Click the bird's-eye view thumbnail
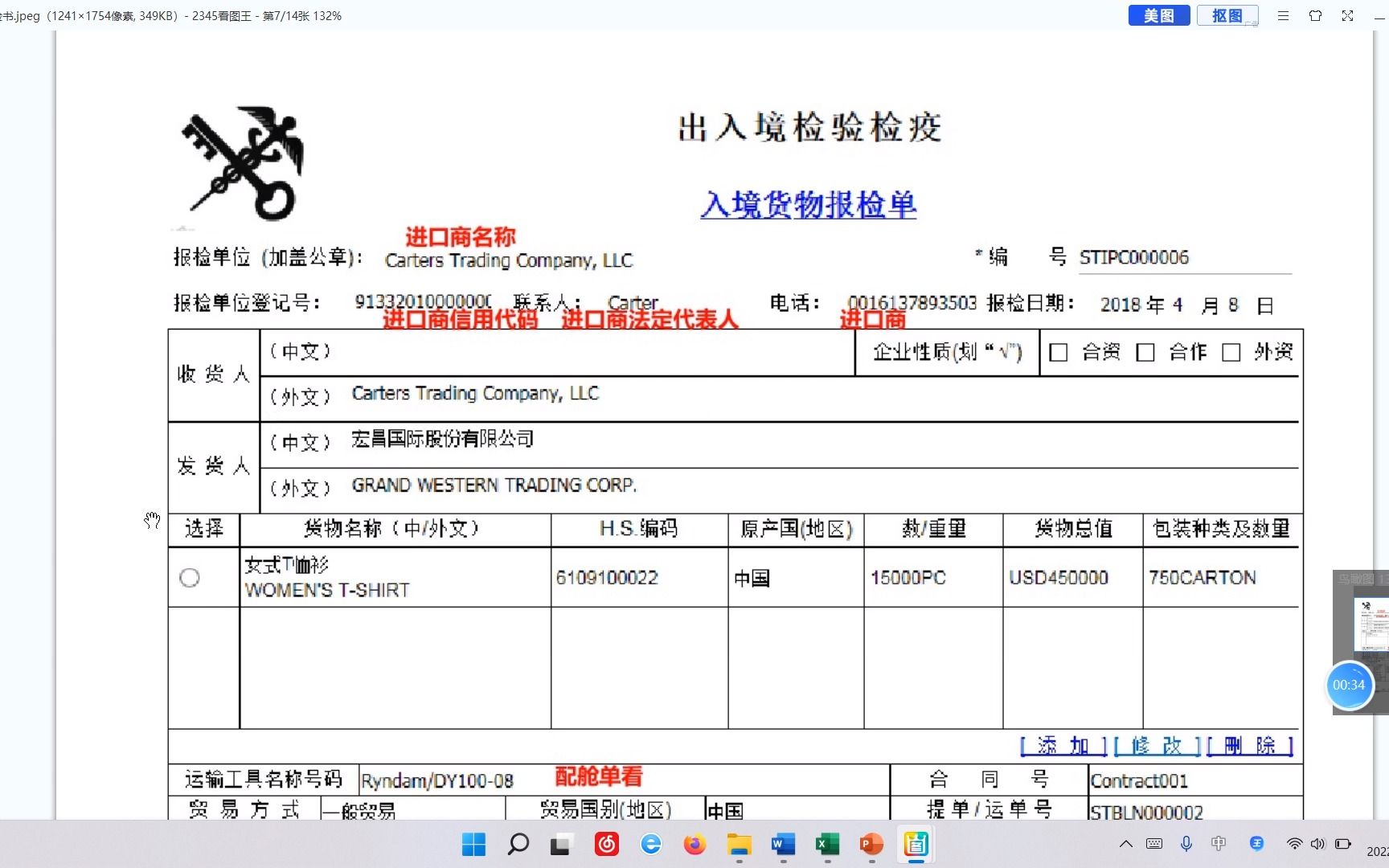This screenshot has width=1389, height=868. click(1371, 624)
